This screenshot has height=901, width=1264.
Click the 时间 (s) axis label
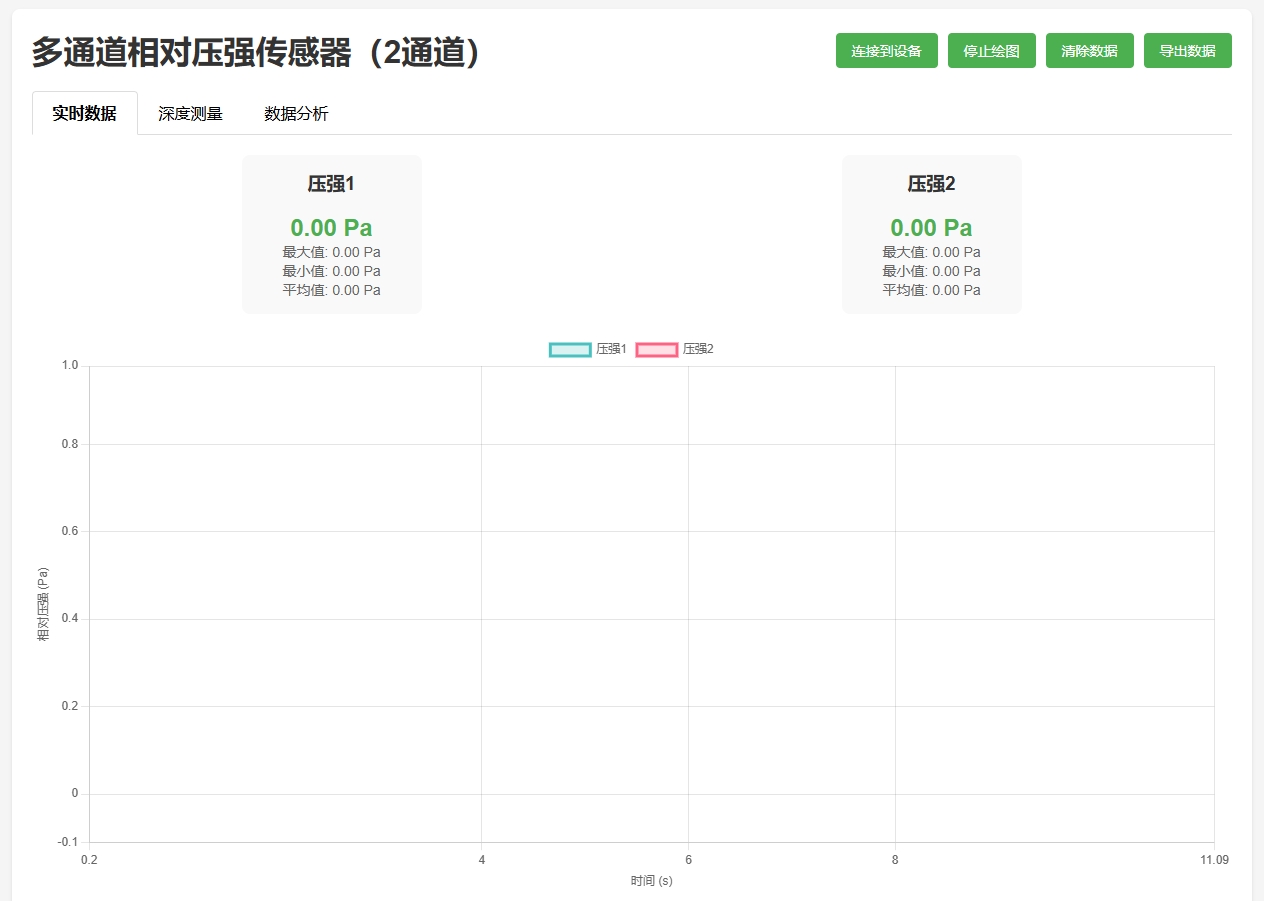click(649, 881)
